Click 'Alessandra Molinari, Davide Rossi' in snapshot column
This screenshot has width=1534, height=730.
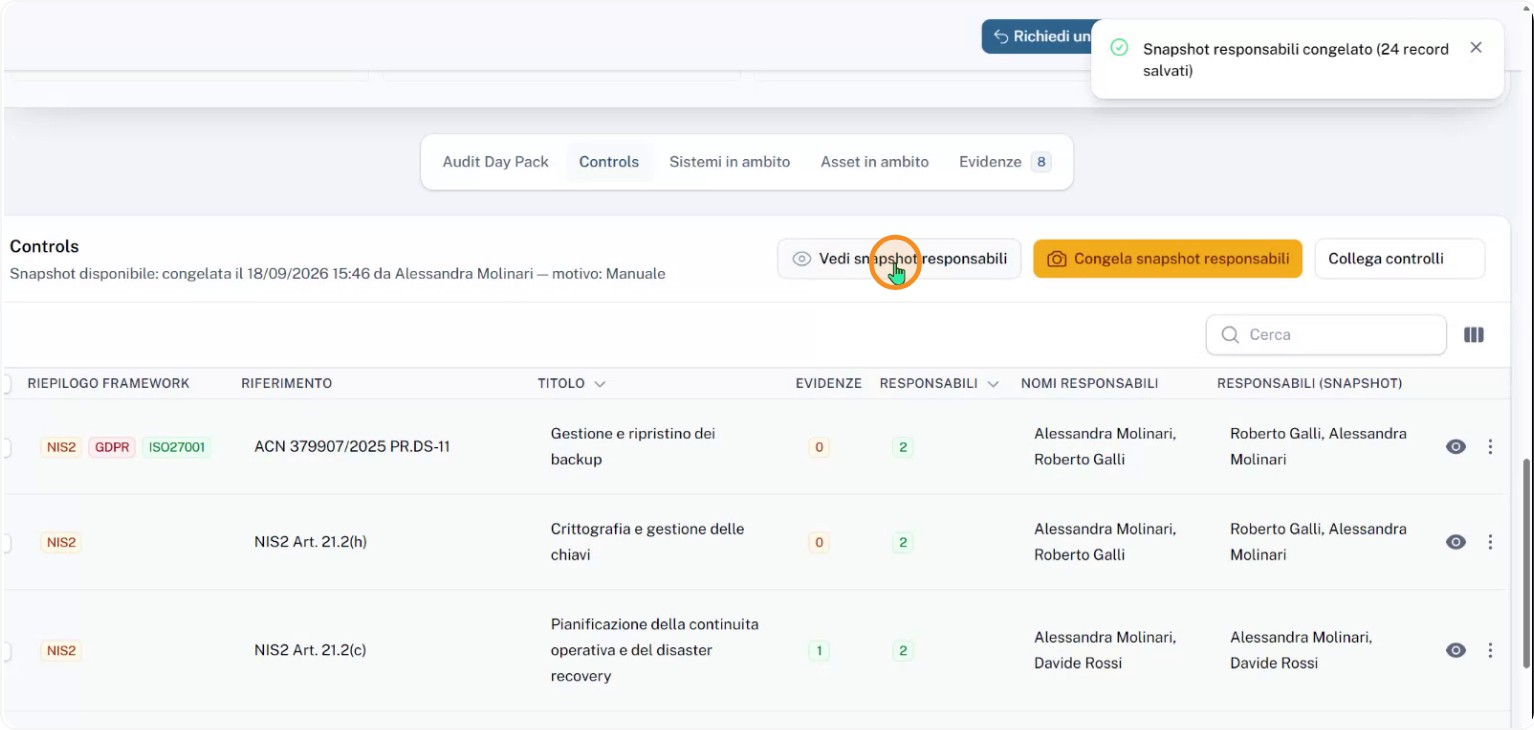coord(1301,650)
